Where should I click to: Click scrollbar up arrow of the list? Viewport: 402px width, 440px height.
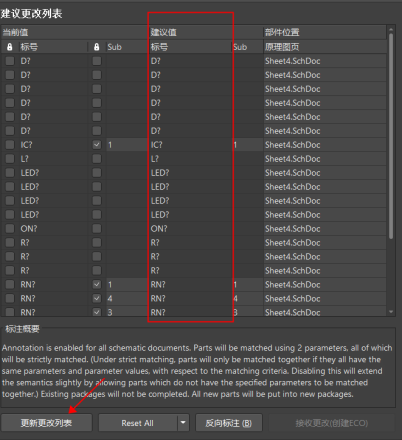tap(391, 29)
